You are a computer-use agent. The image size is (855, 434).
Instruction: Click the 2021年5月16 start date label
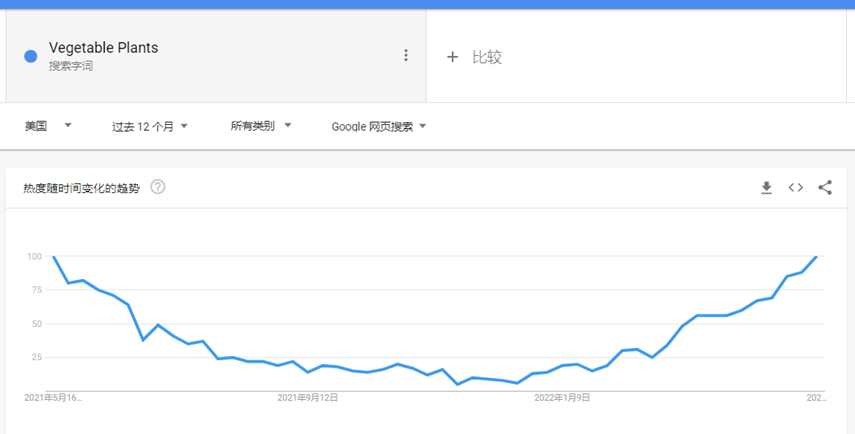pos(53,397)
